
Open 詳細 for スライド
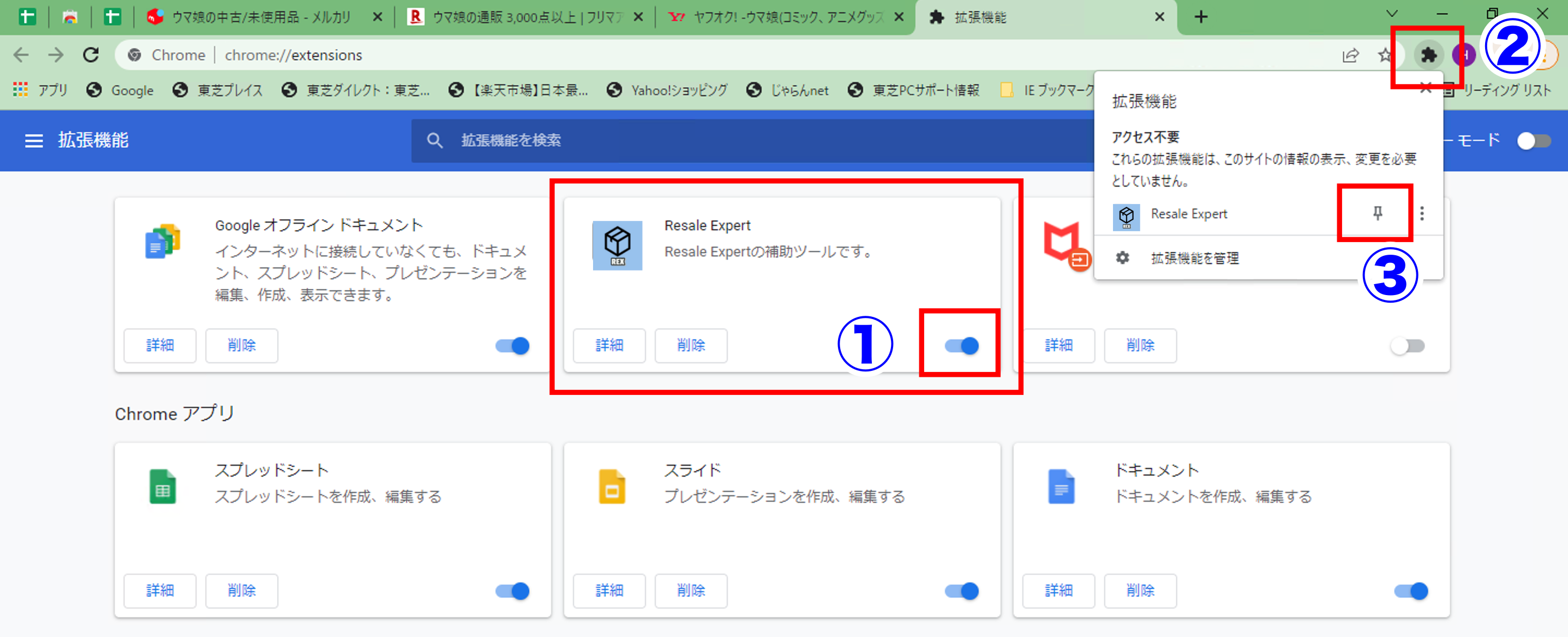point(609,591)
